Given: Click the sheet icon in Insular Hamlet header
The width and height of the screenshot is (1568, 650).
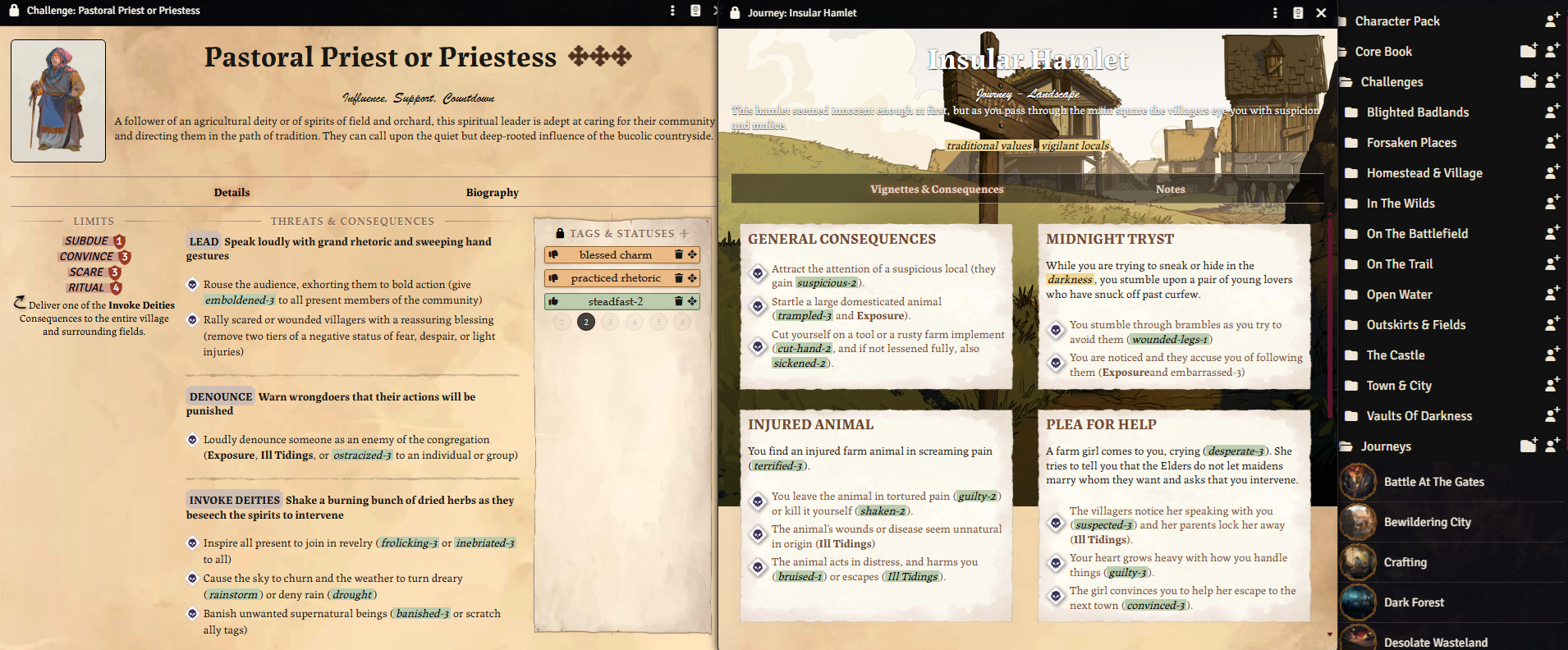Looking at the screenshot, I should [1298, 13].
